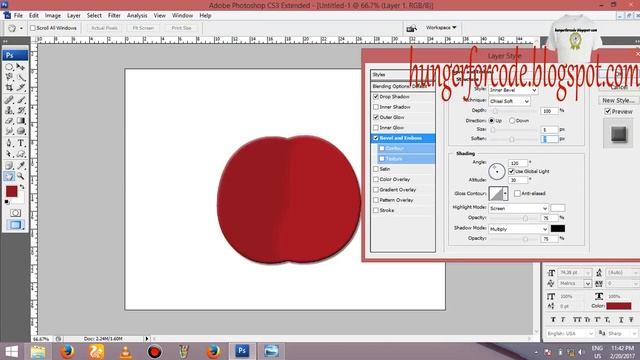Select the Lasso tool
Viewport: 640px width, 360px height.
[9, 77]
